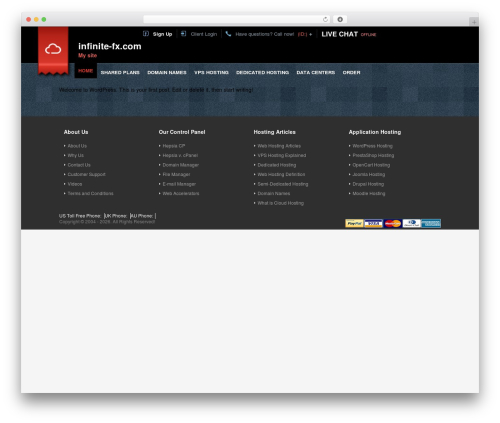
Task: Click the Visa card logo
Action: [x=373, y=223]
